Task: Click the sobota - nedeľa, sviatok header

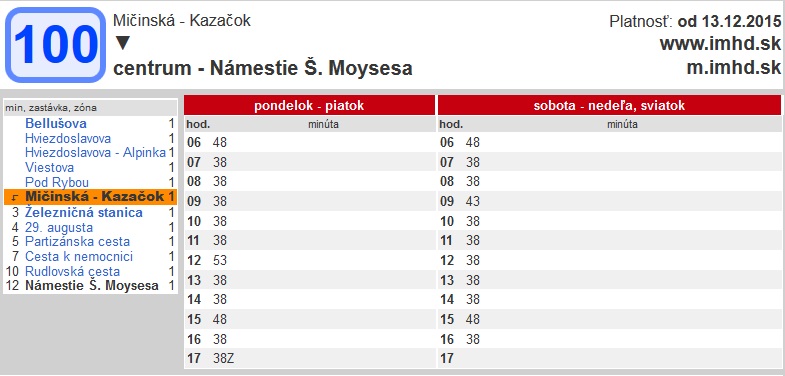Action: coord(609,106)
